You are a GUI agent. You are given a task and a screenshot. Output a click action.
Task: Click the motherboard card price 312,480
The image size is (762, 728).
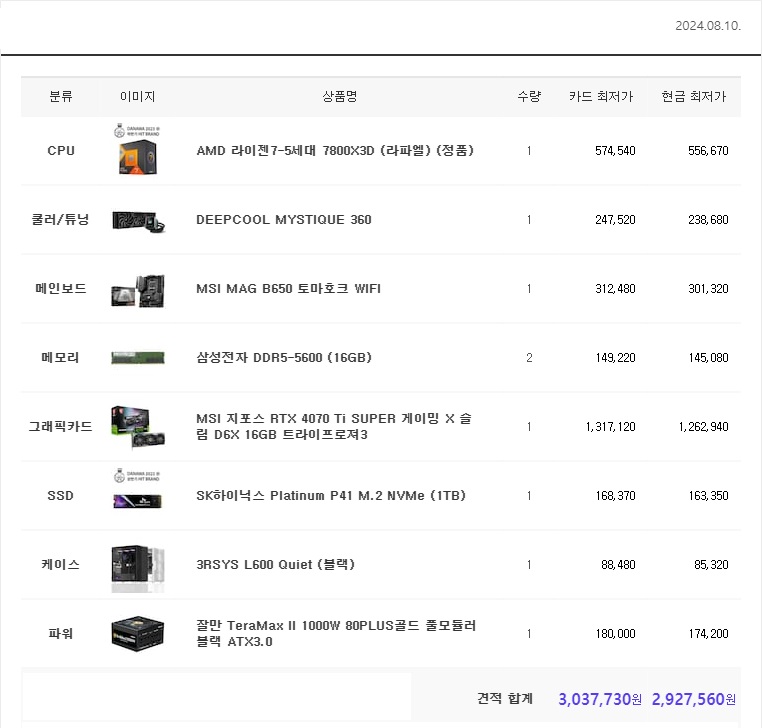(x=615, y=289)
